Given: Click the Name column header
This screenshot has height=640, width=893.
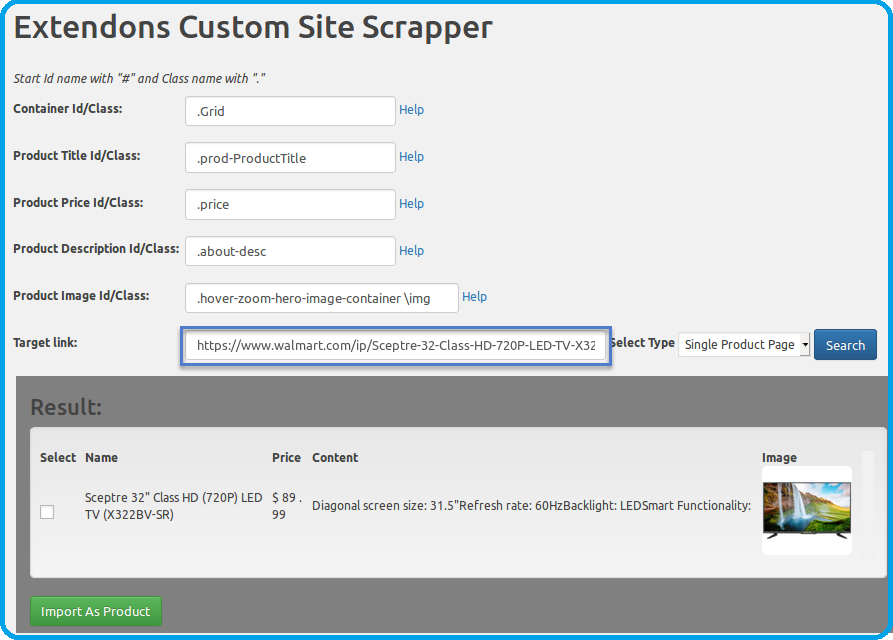Looking at the screenshot, I should click(101, 458).
